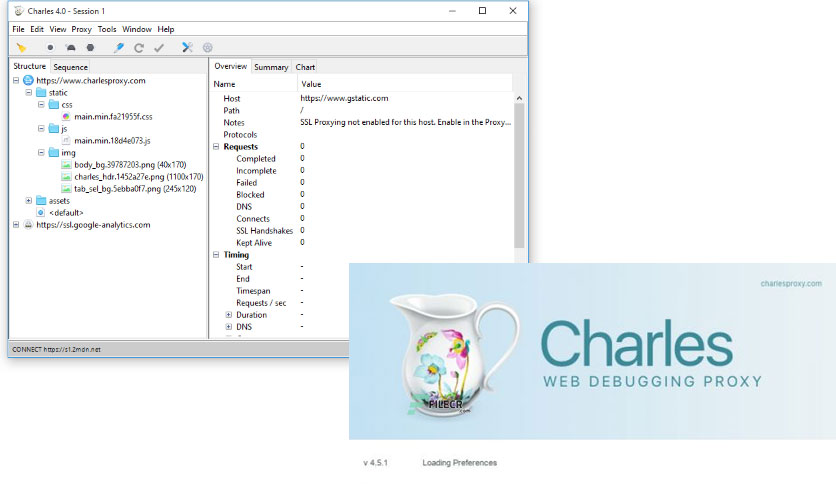Screen dimensions: 836x484
Task: Click the scrollbar up arrow in Overview
Action: click(x=519, y=99)
